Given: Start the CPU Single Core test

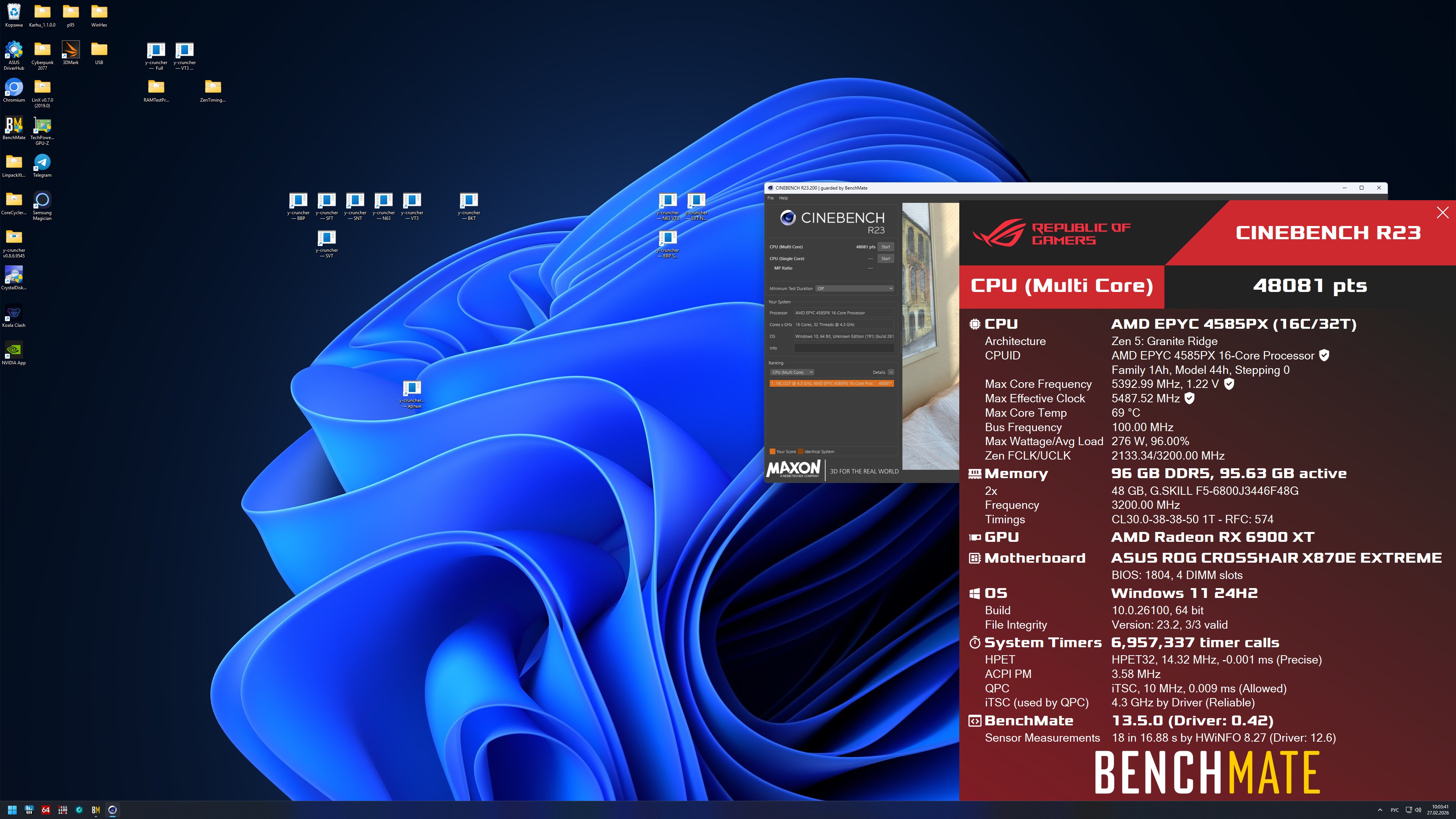Looking at the screenshot, I should 885,259.
